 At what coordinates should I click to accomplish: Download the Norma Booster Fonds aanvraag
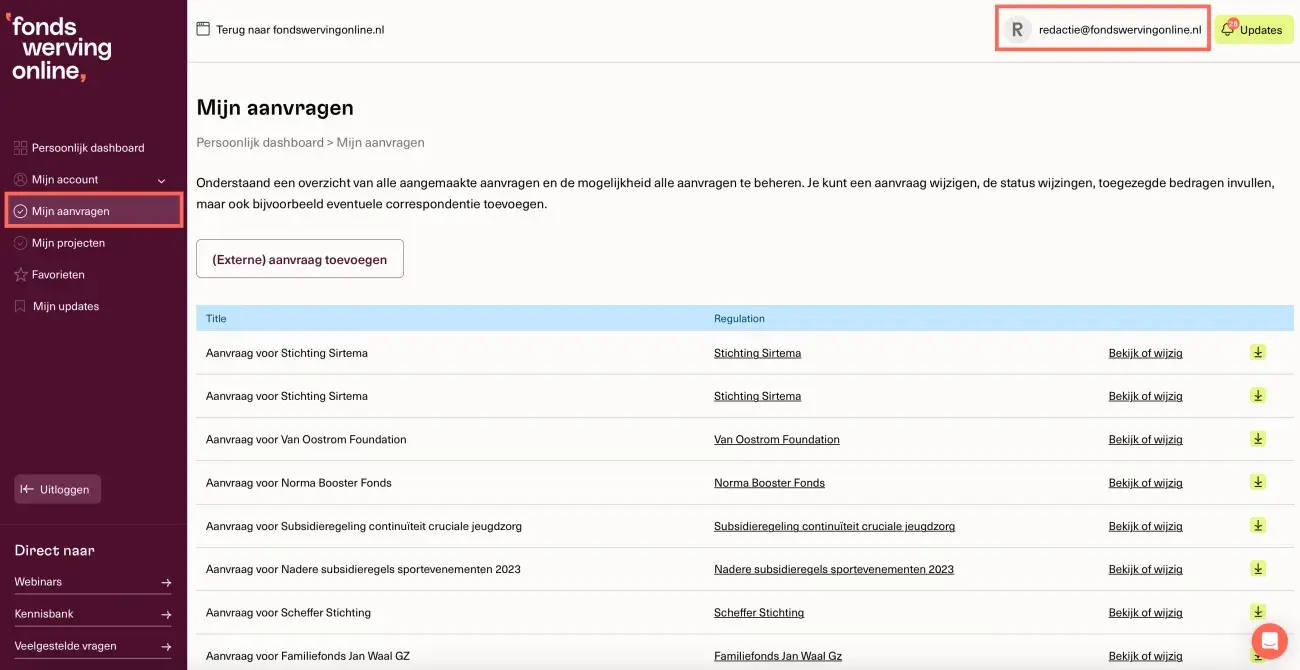pos(1257,482)
